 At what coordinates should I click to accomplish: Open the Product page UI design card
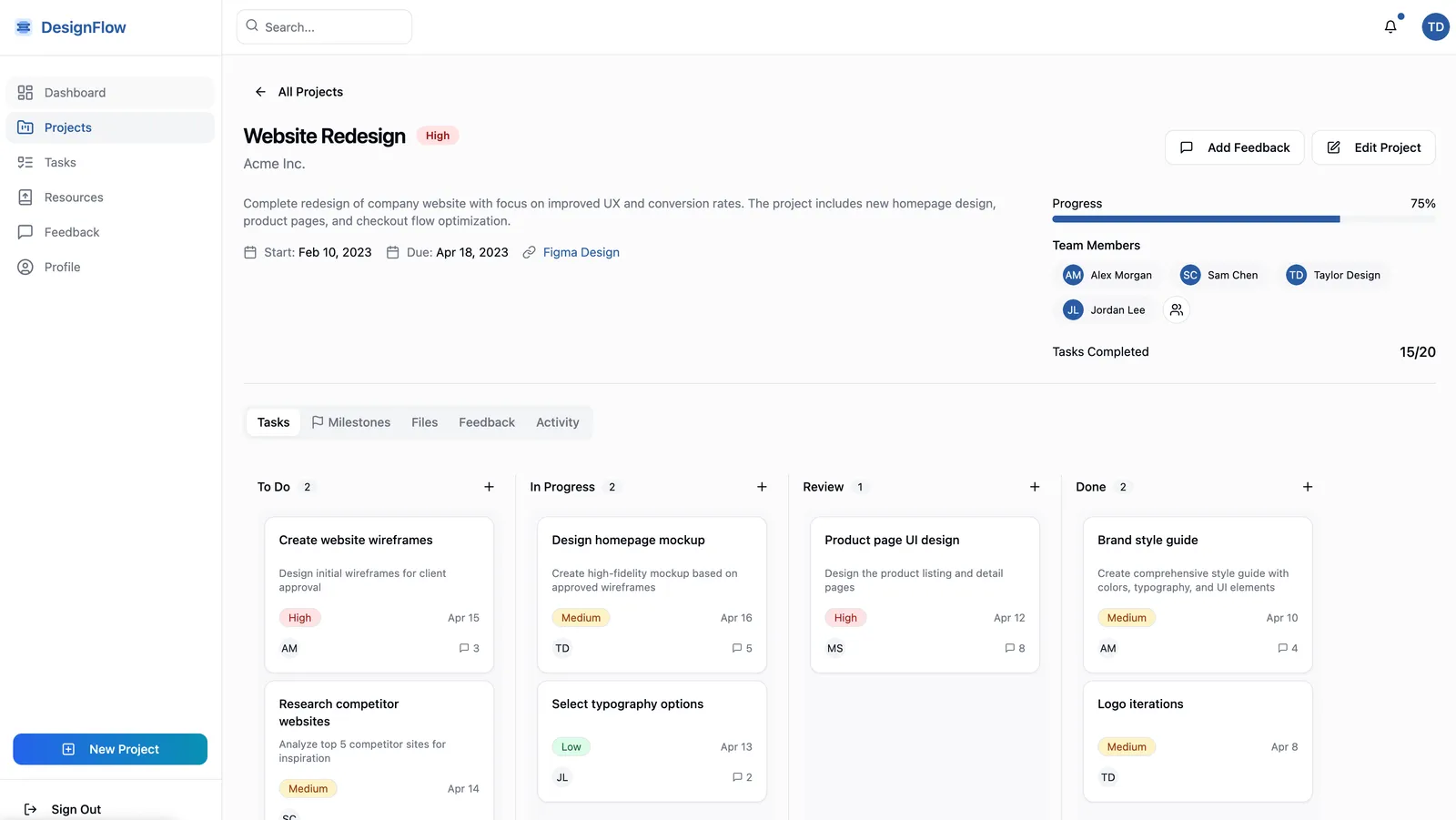tap(925, 595)
